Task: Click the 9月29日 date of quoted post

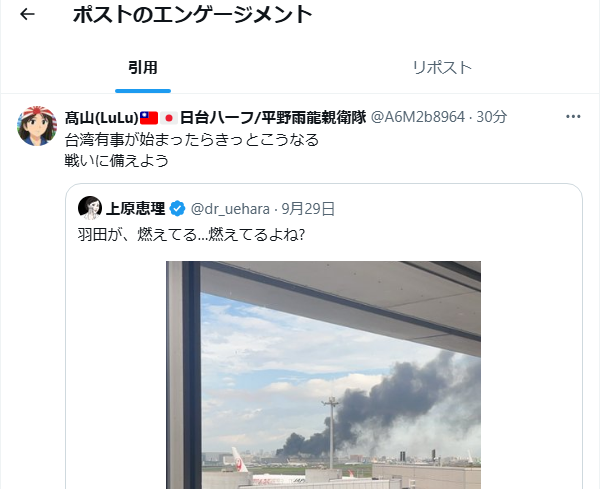Action: click(x=308, y=209)
